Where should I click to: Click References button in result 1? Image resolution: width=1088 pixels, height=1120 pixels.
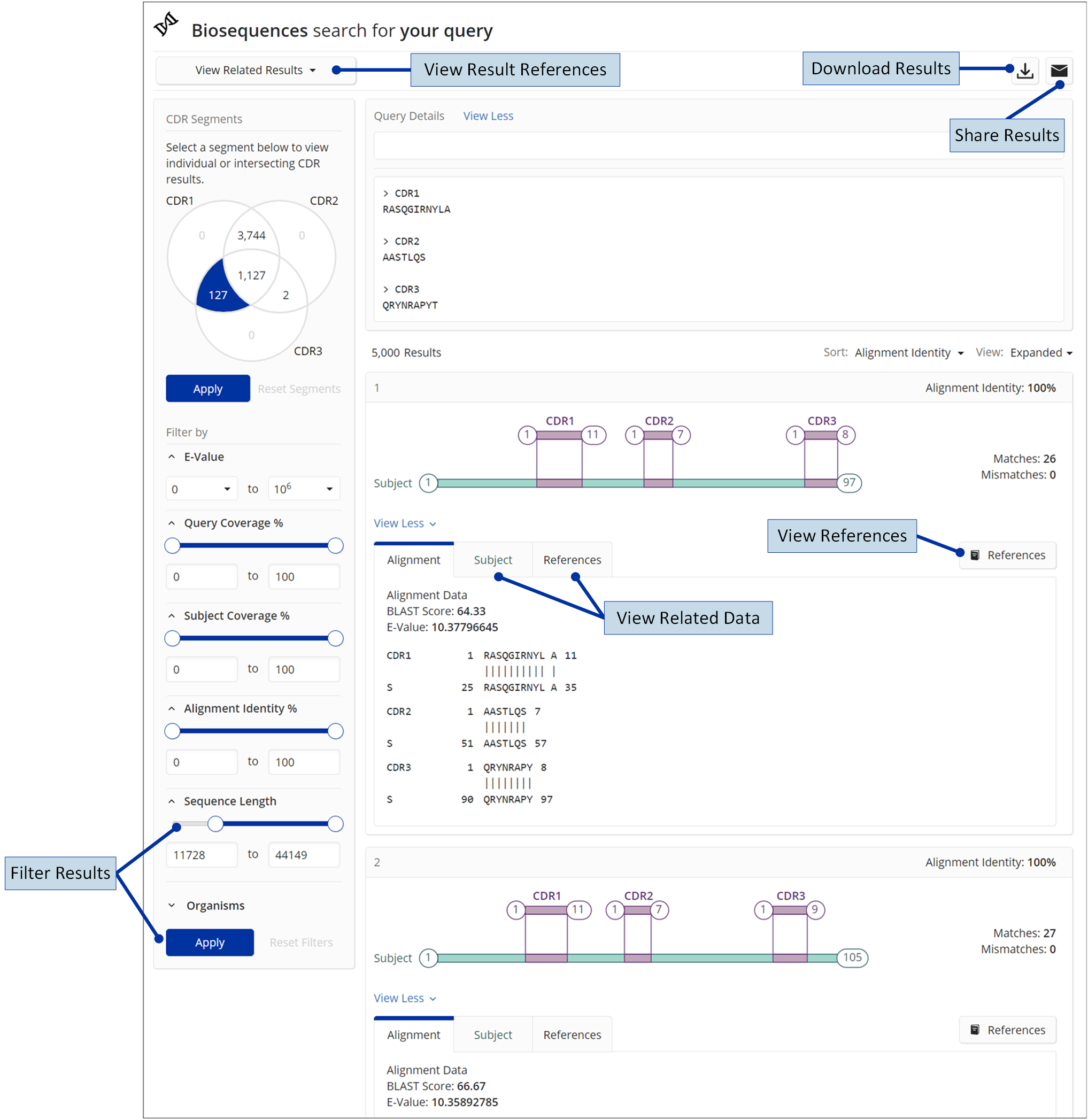pyautogui.click(x=1007, y=555)
